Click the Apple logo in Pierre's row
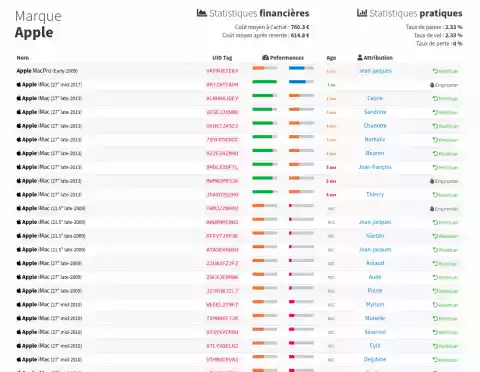This screenshot has height=372, width=480. (19, 291)
